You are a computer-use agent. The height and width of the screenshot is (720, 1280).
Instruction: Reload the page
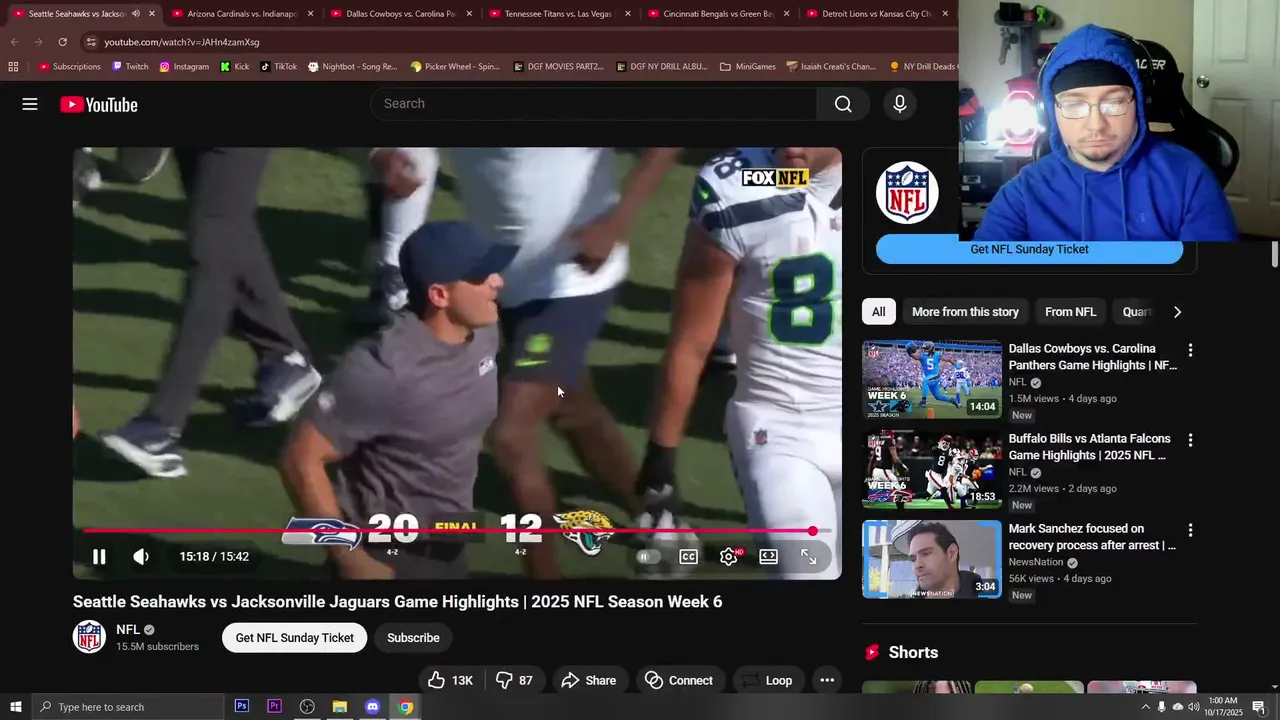click(62, 42)
